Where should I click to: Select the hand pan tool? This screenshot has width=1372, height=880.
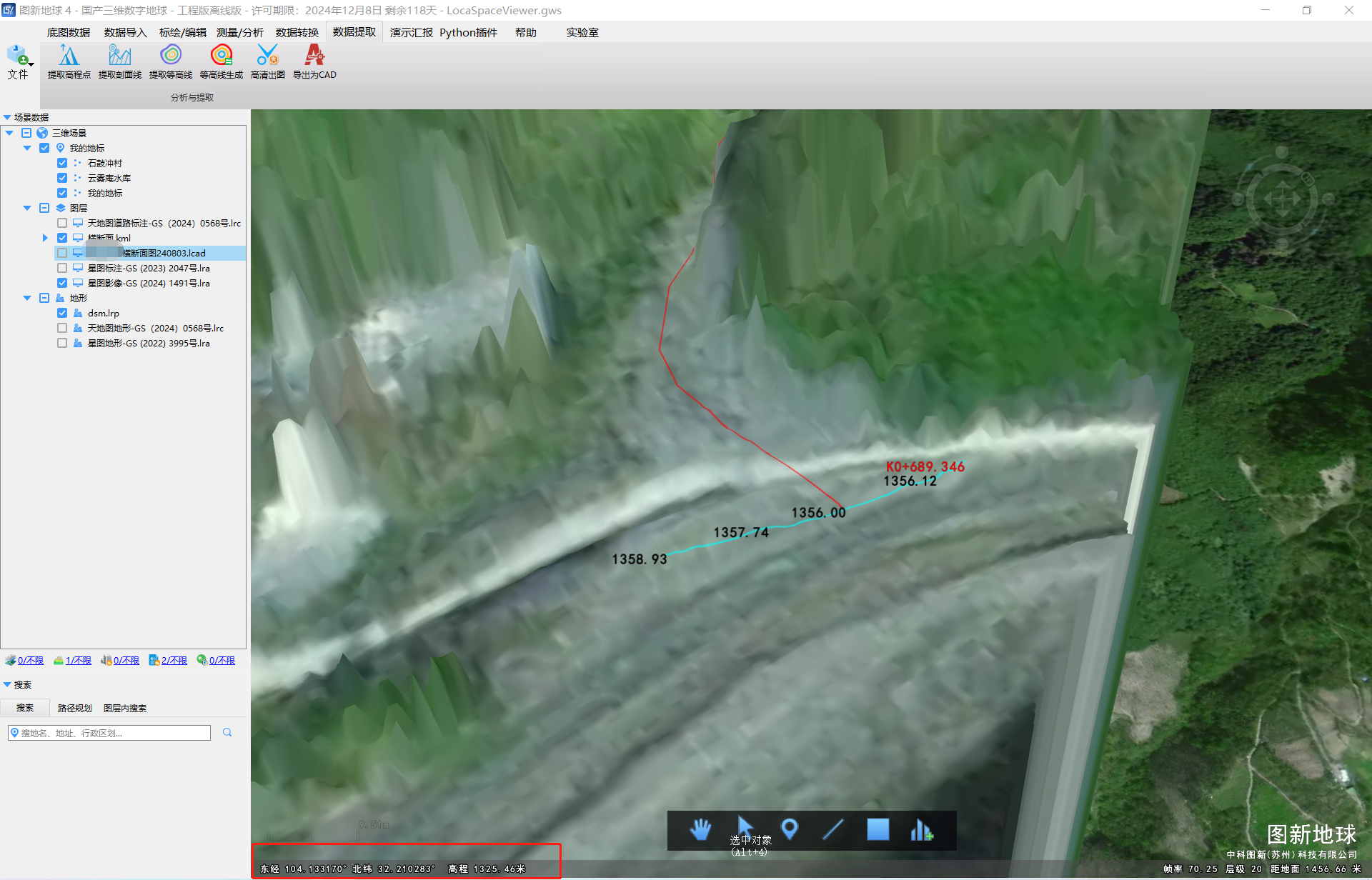point(700,829)
